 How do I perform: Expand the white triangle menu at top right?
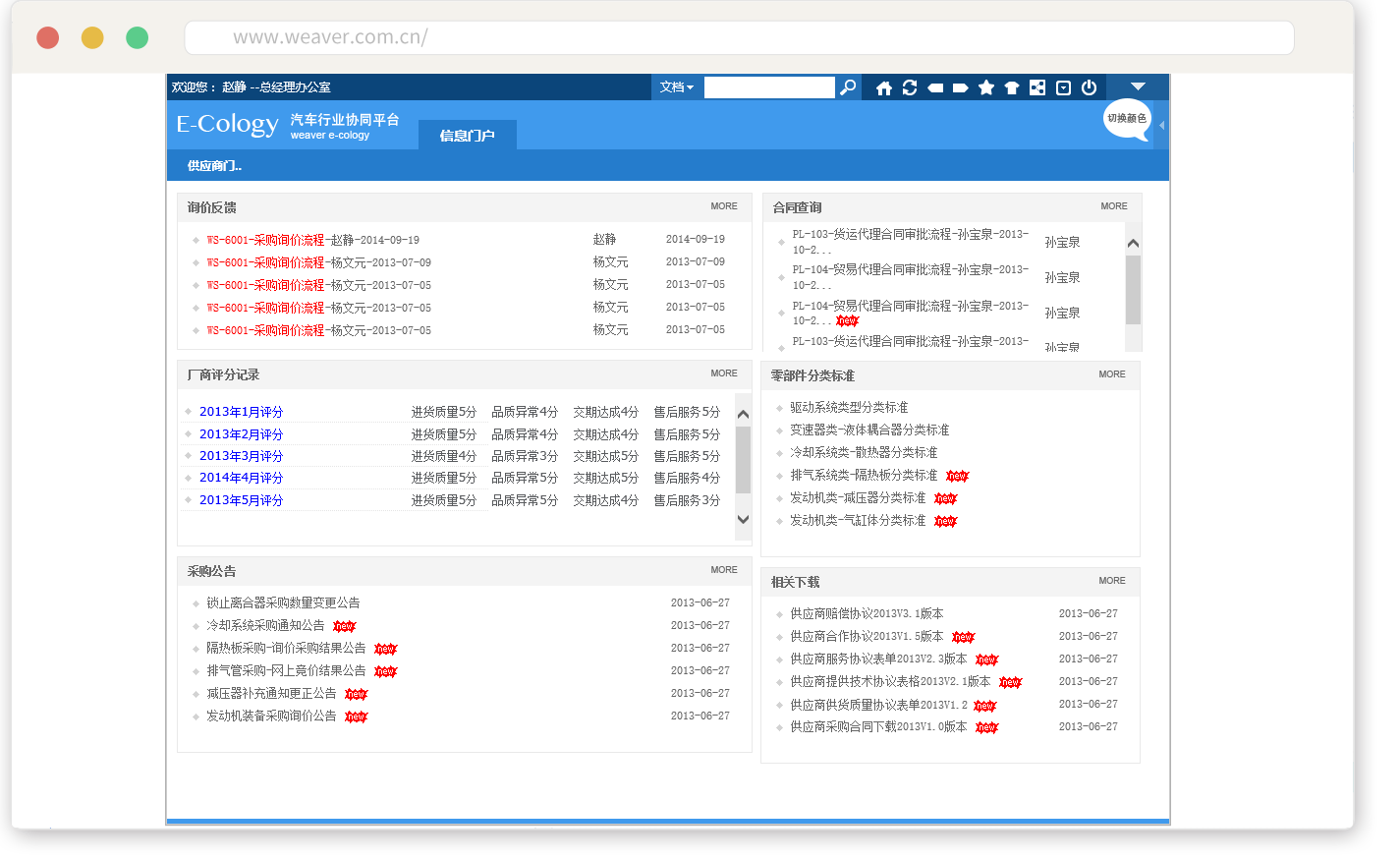(1138, 86)
